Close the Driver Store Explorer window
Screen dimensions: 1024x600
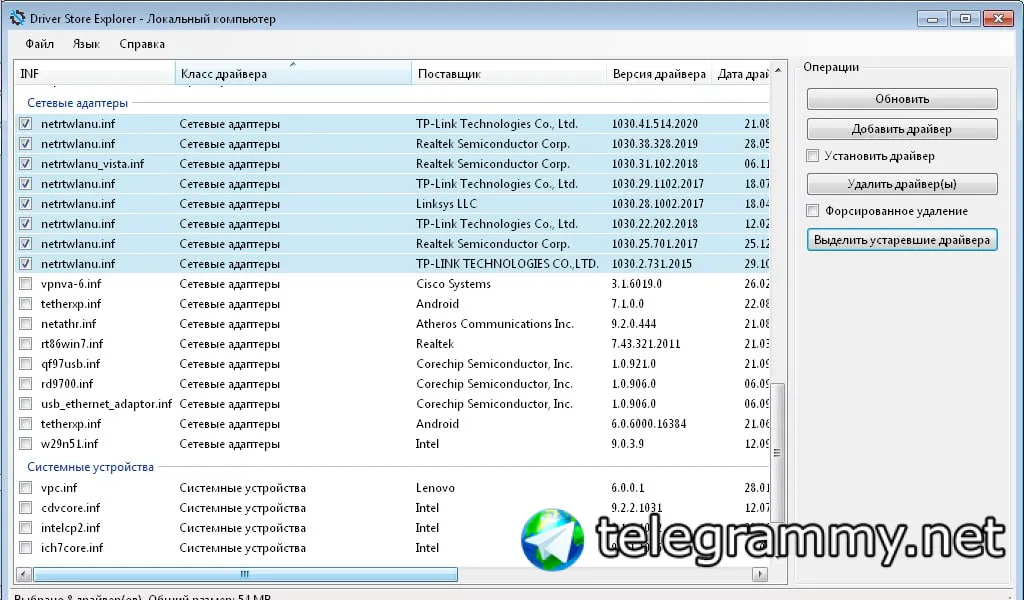click(998, 19)
